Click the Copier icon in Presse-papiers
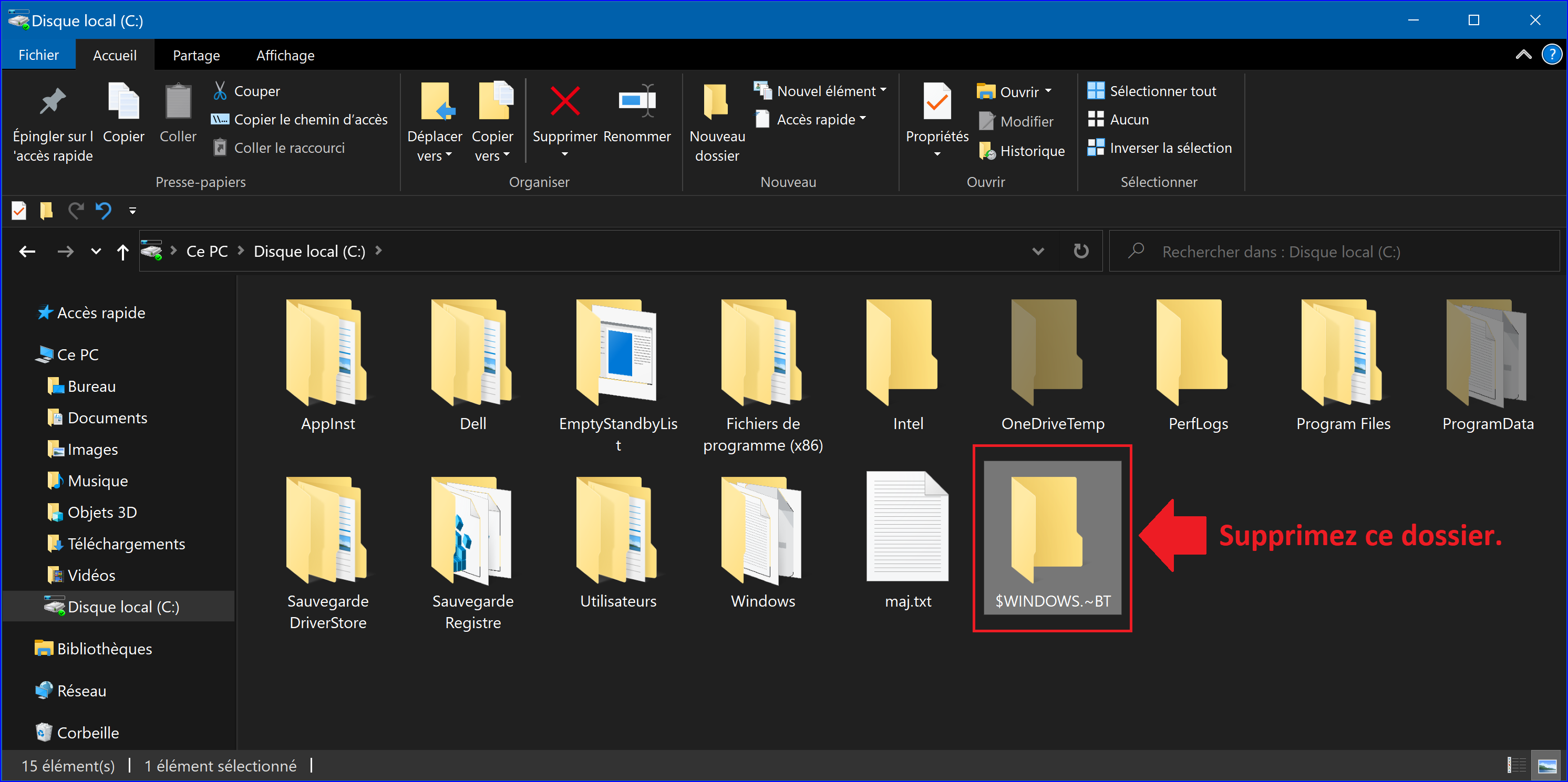Viewport: 1568px width, 782px height. (123, 101)
